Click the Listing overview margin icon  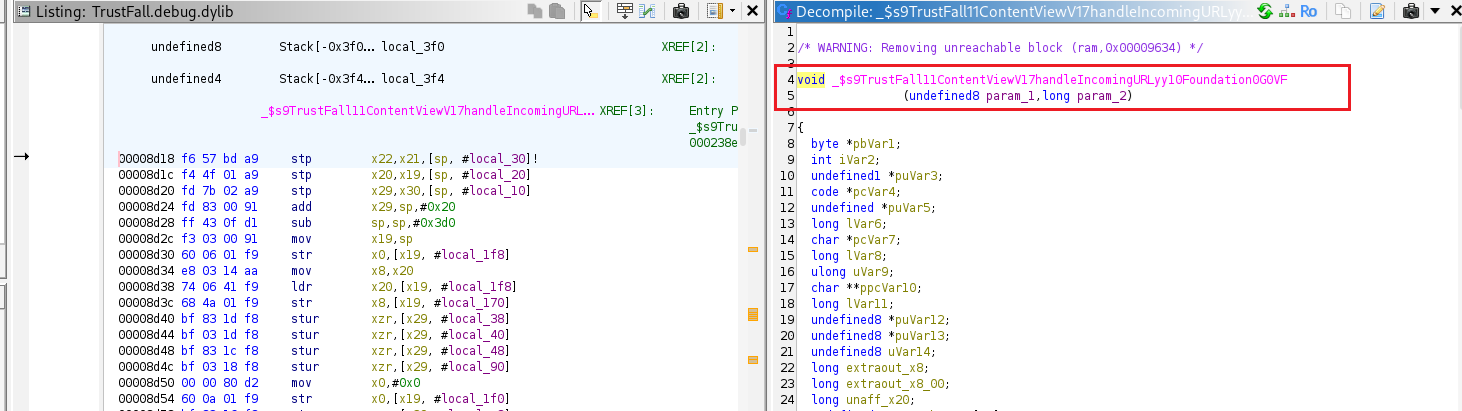click(714, 11)
